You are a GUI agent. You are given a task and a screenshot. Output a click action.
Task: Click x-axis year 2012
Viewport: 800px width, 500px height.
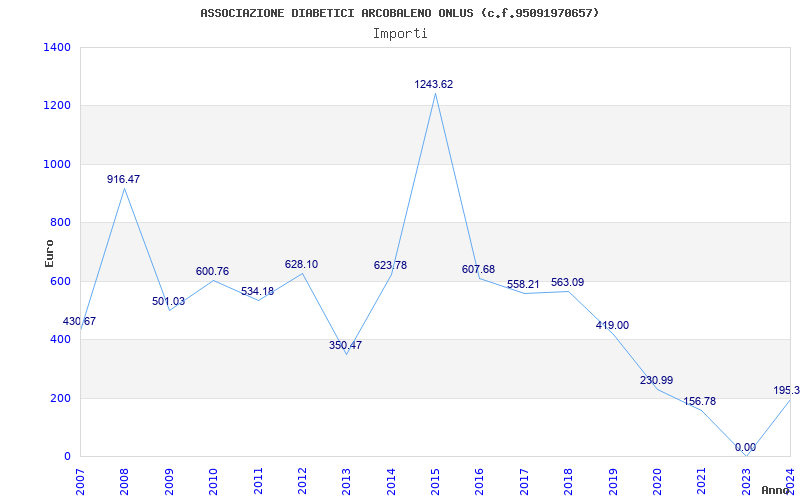[x=302, y=482]
